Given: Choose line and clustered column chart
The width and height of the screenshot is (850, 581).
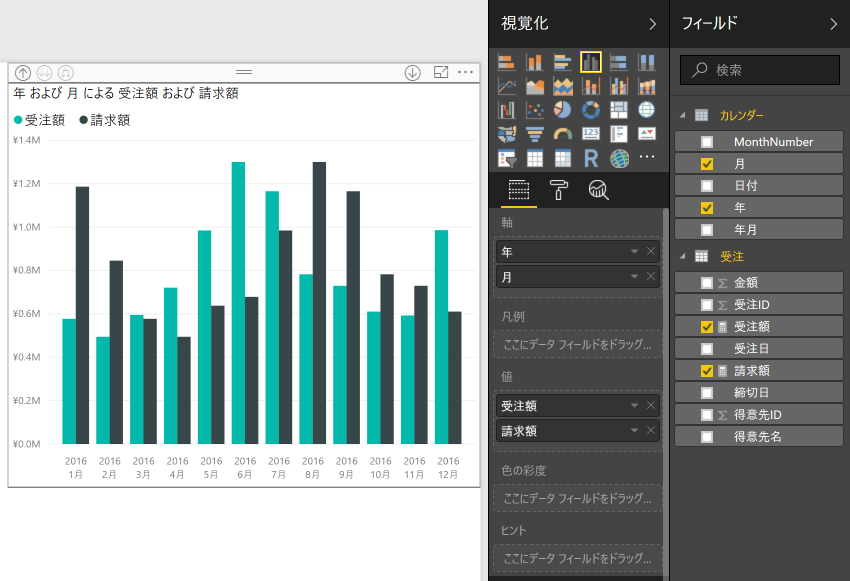Looking at the screenshot, I should tap(619, 86).
